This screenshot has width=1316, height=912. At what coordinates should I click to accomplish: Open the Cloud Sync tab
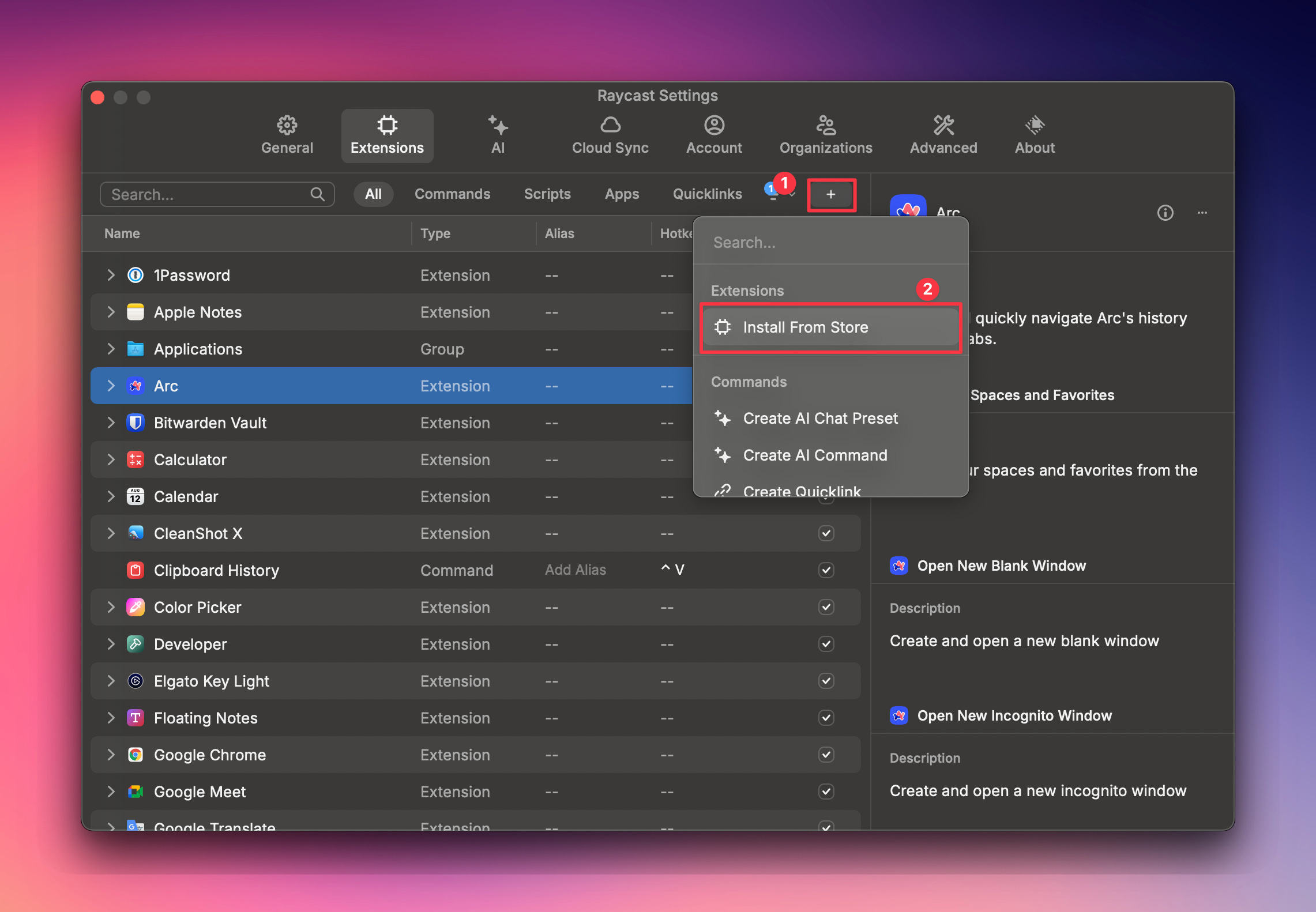(x=610, y=135)
